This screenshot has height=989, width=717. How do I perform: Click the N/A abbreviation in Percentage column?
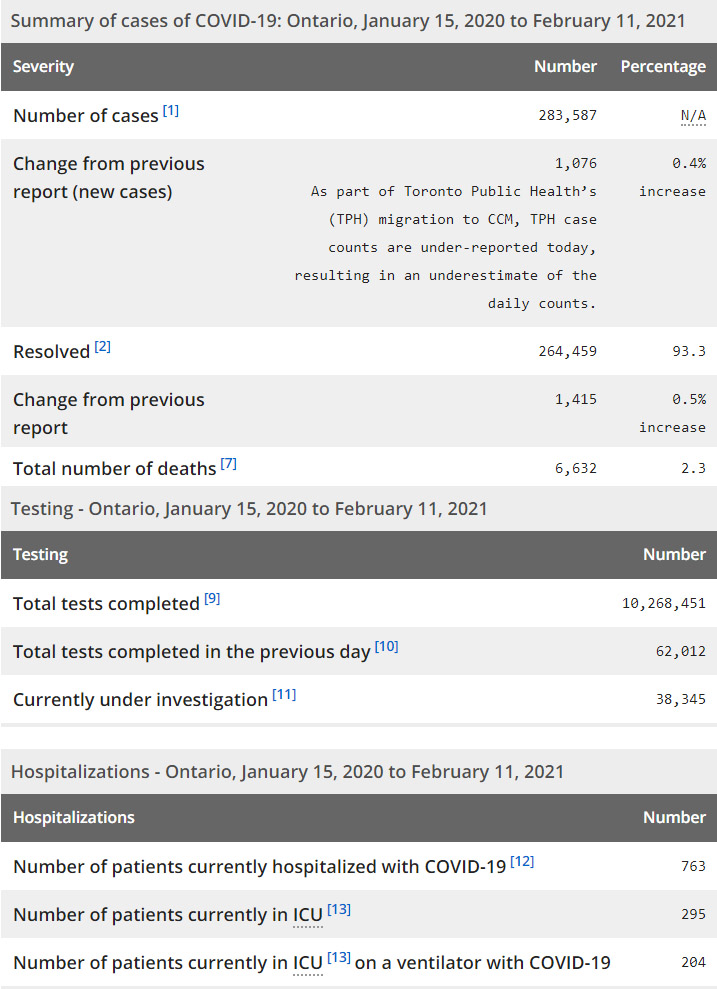[693, 115]
